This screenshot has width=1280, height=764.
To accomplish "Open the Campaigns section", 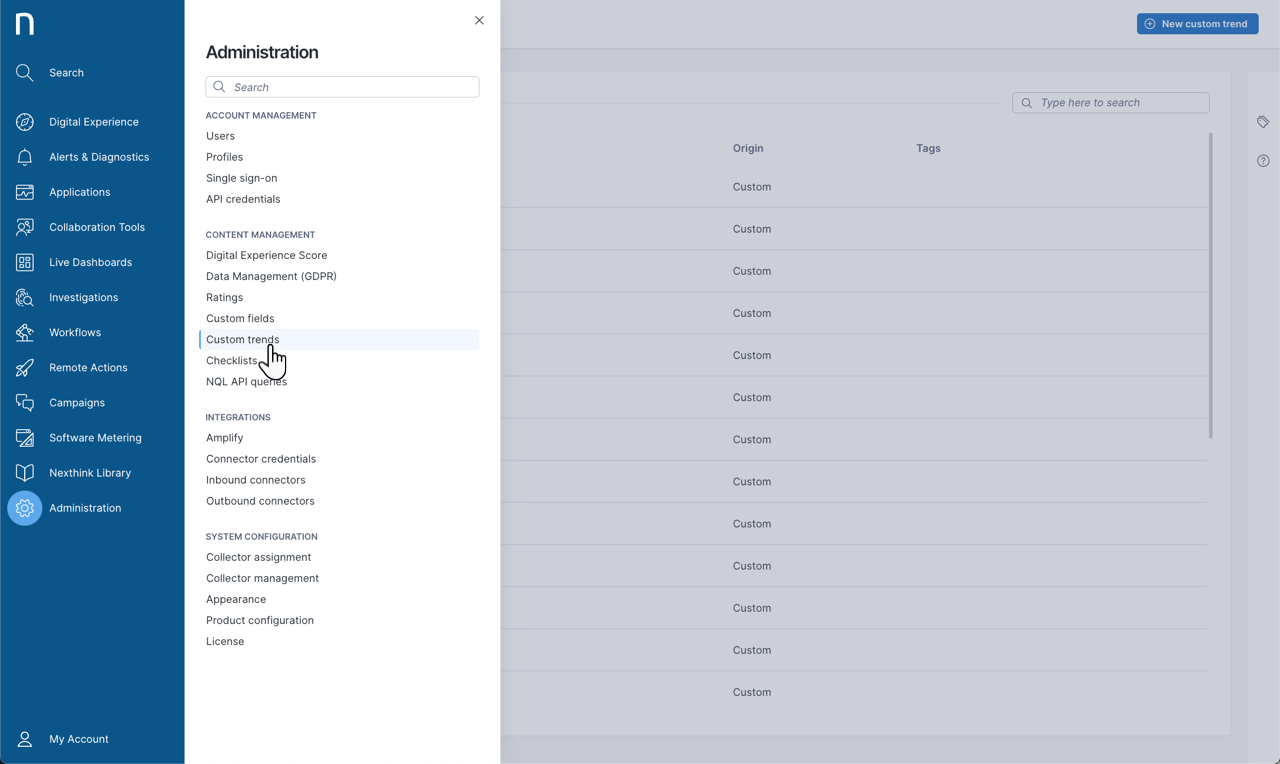I will [x=24, y=402].
